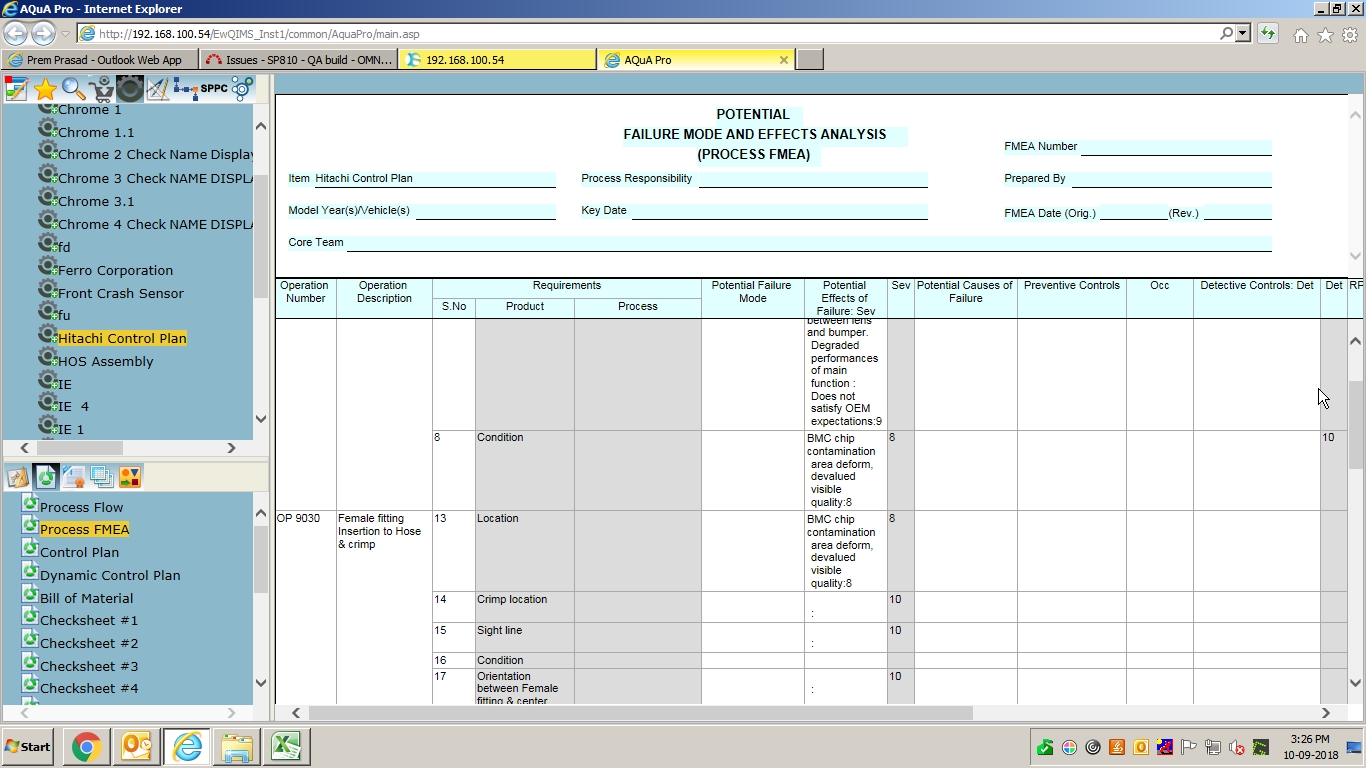Click the Windows Start button
The height and width of the screenshot is (768, 1366).
(28, 747)
